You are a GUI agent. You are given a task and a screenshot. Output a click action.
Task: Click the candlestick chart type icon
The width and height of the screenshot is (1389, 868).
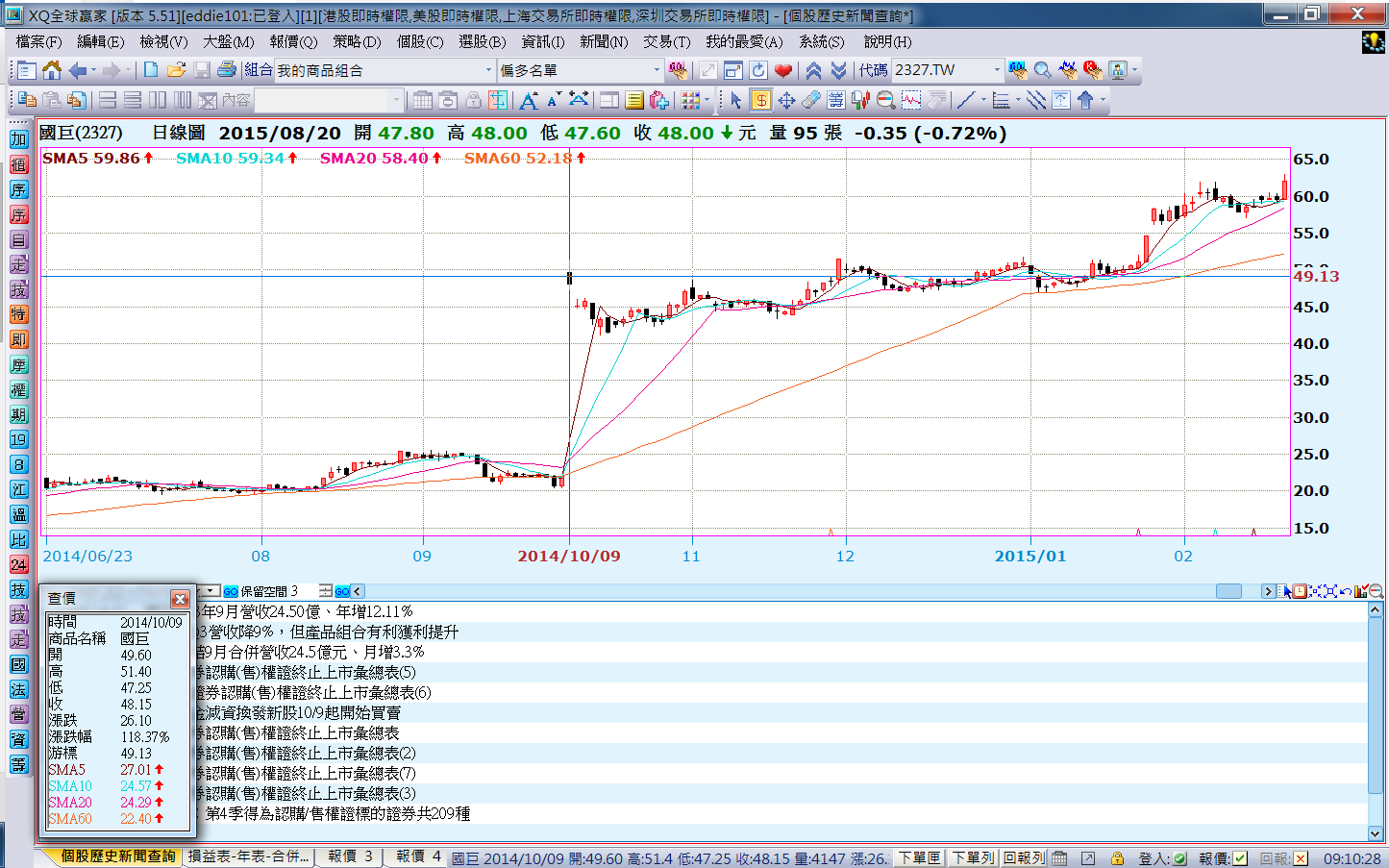(860, 100)
